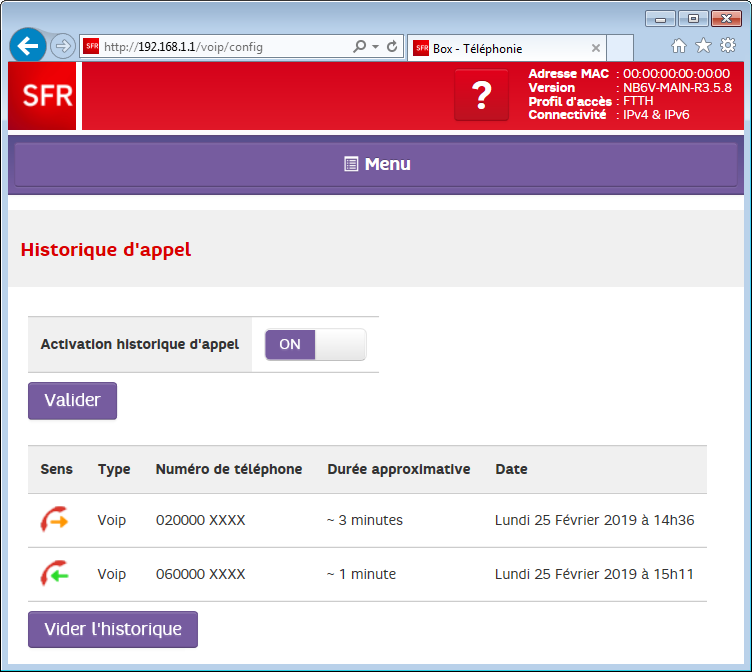Toggle call history activation switch
The height and width of the screenshot is (672, 752).
click(x=315, y=344)
